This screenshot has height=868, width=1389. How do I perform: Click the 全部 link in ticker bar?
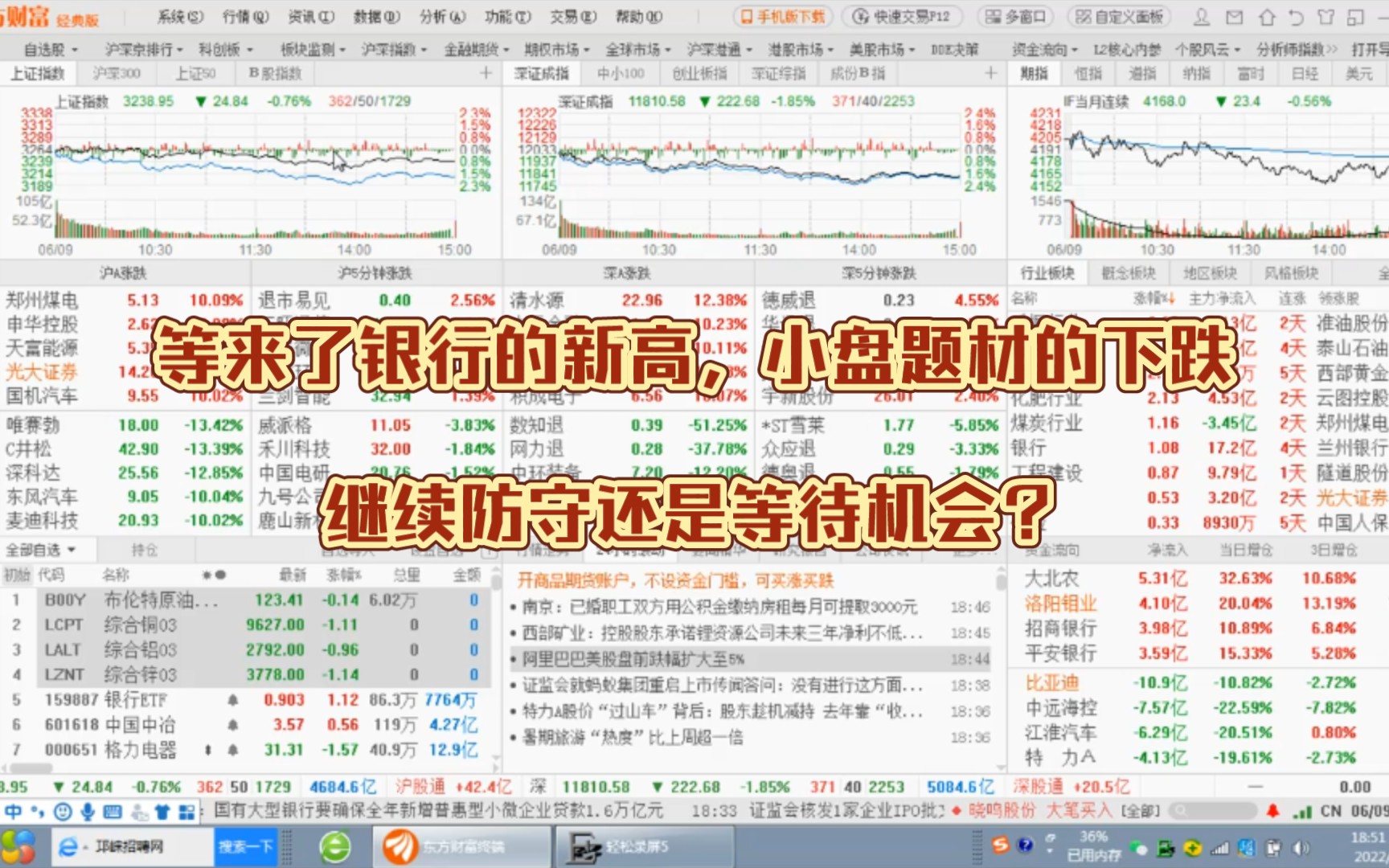pos(1141,810)
